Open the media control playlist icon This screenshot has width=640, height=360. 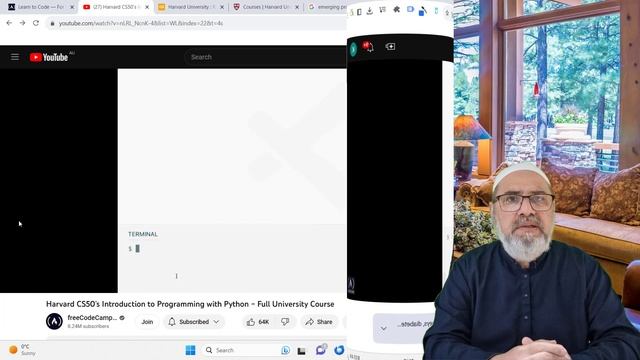point(382,9)
